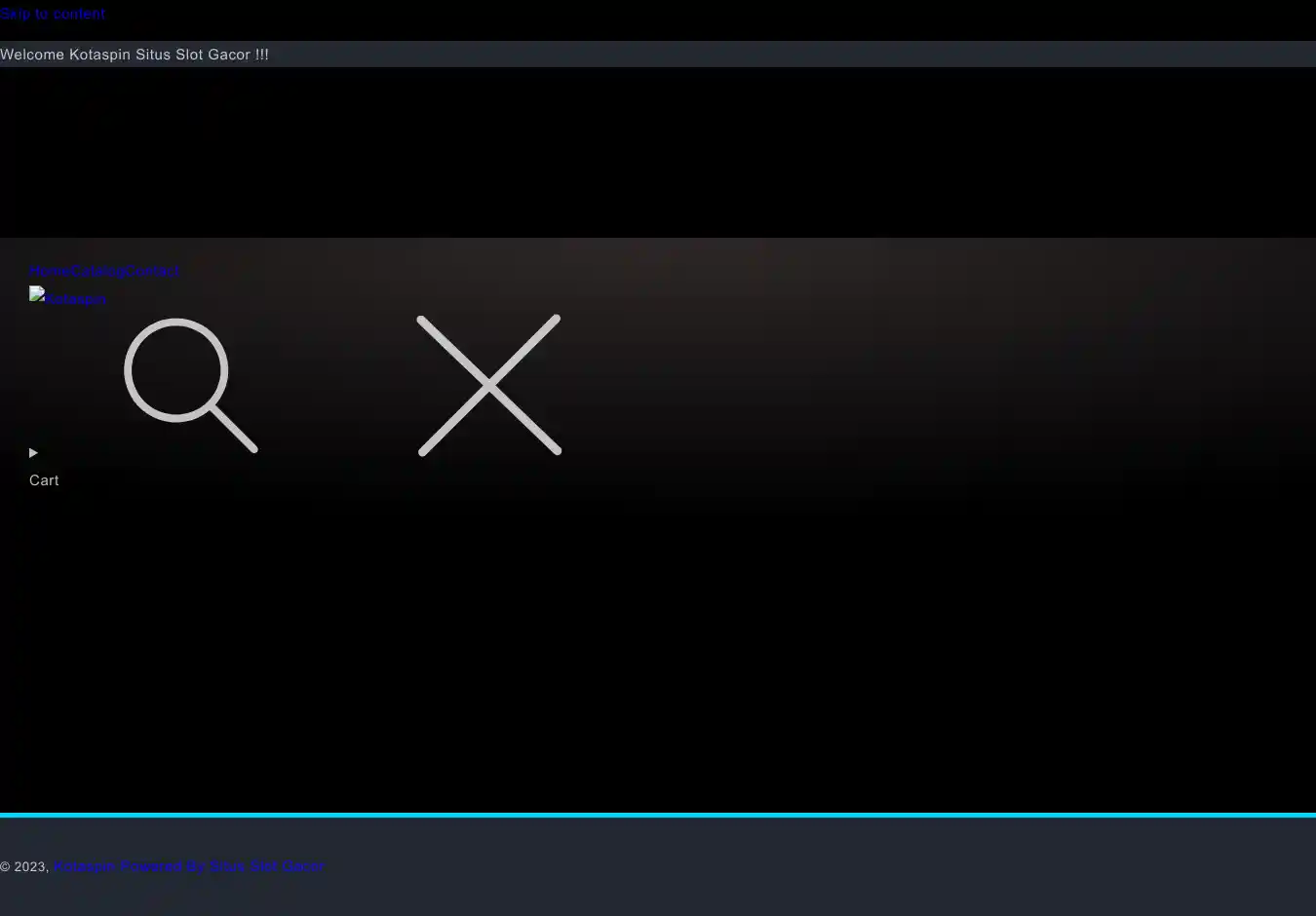Click the broken Kotaspin logo image icon
1316x916 pixels.
point(37,294)
